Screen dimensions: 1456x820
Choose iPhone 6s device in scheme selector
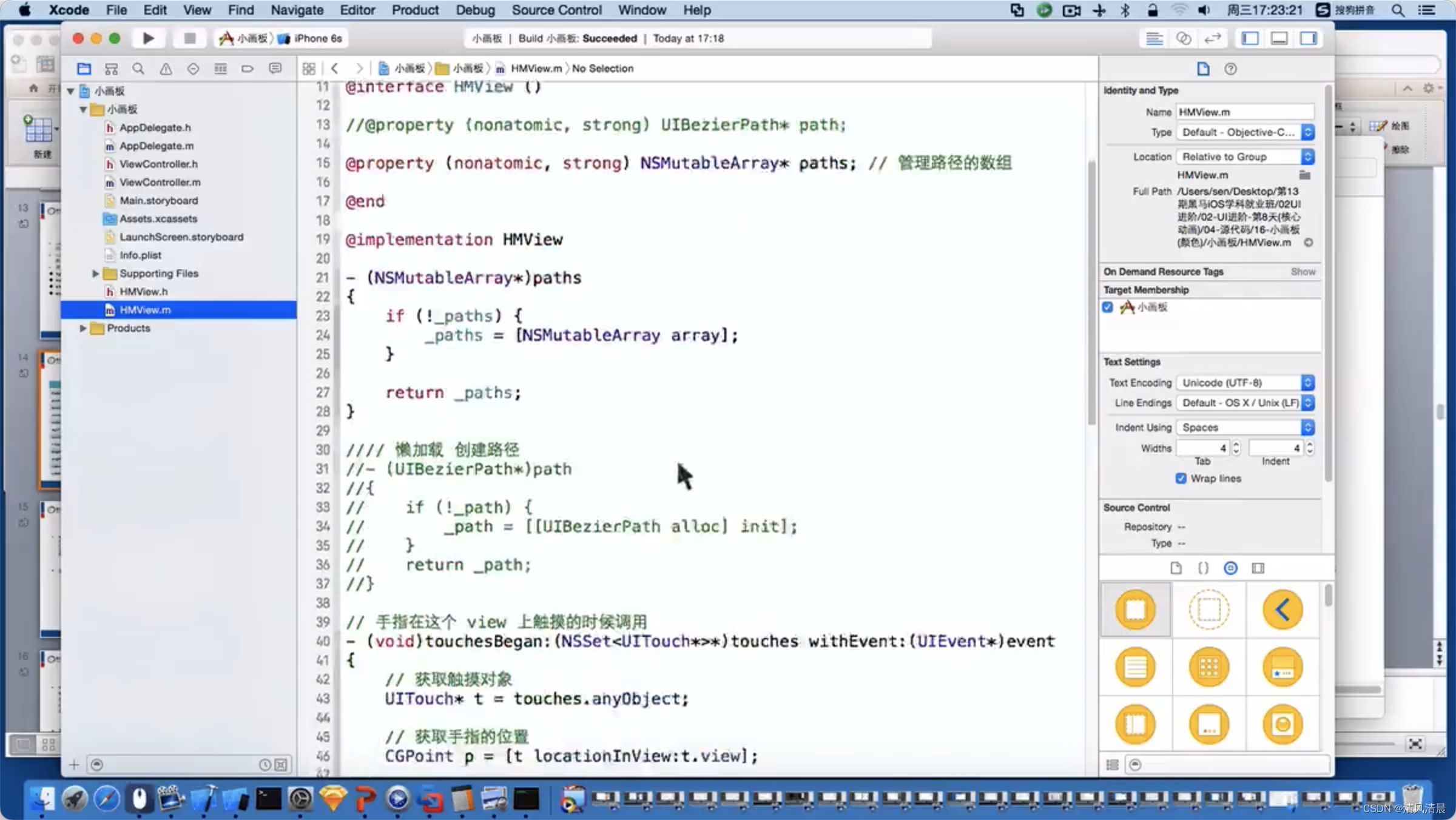(311, 38)
